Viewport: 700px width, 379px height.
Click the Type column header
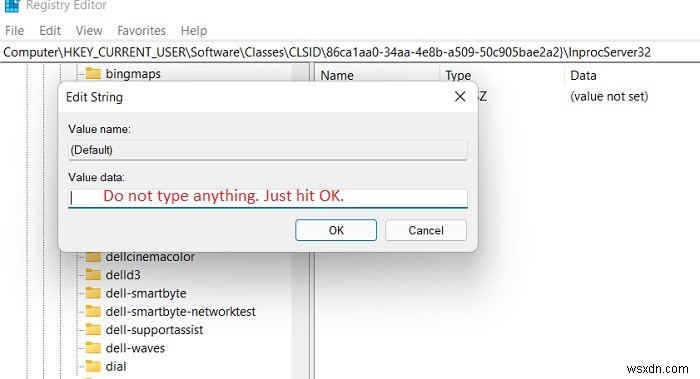[x=458, y=75]
